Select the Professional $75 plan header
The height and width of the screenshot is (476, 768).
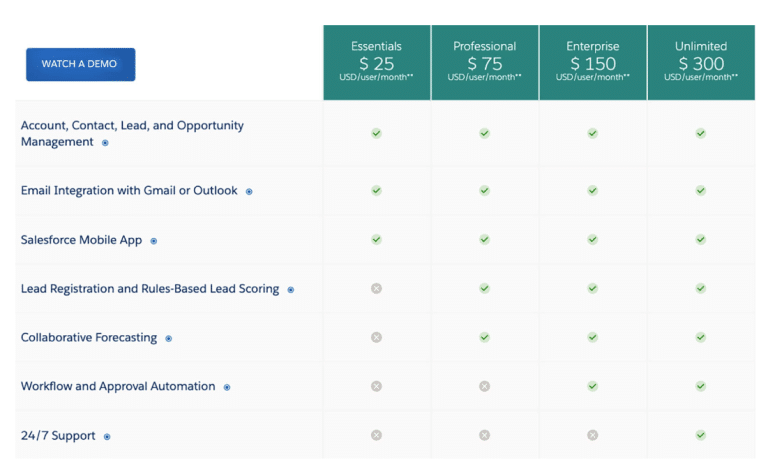click(485, 63)
